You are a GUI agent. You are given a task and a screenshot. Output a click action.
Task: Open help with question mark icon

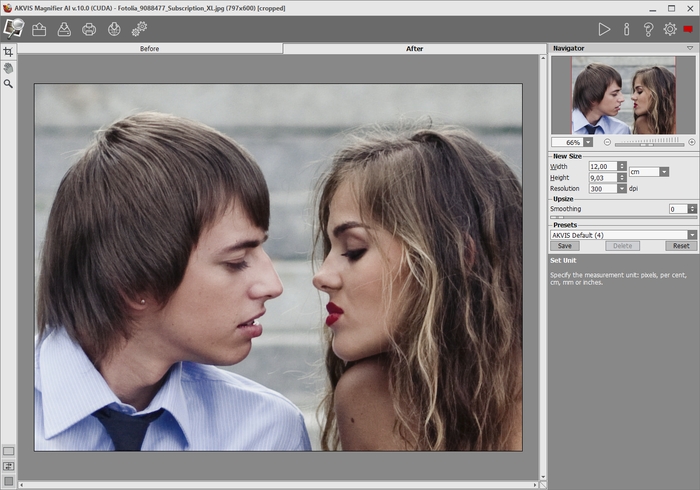pos(648,29)
